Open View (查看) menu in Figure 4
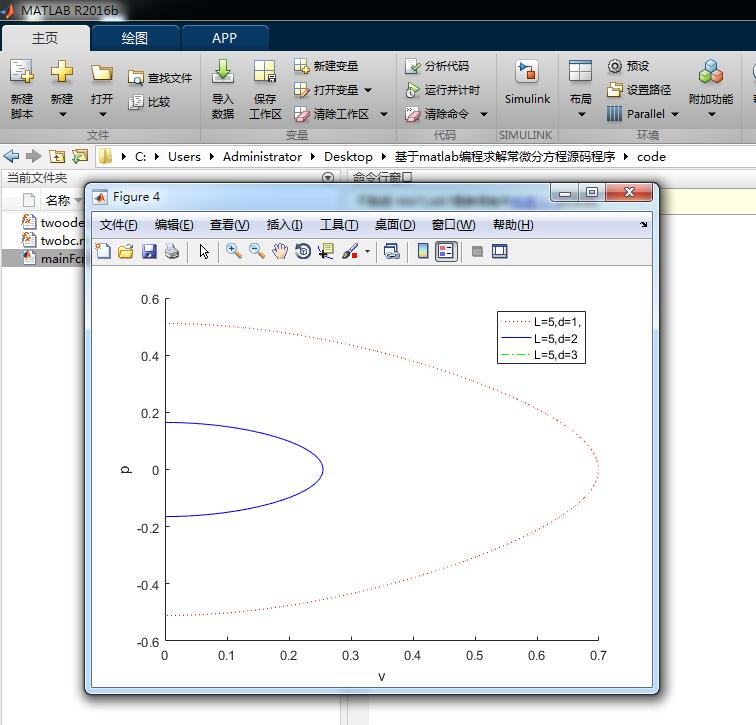 [230, 225]
